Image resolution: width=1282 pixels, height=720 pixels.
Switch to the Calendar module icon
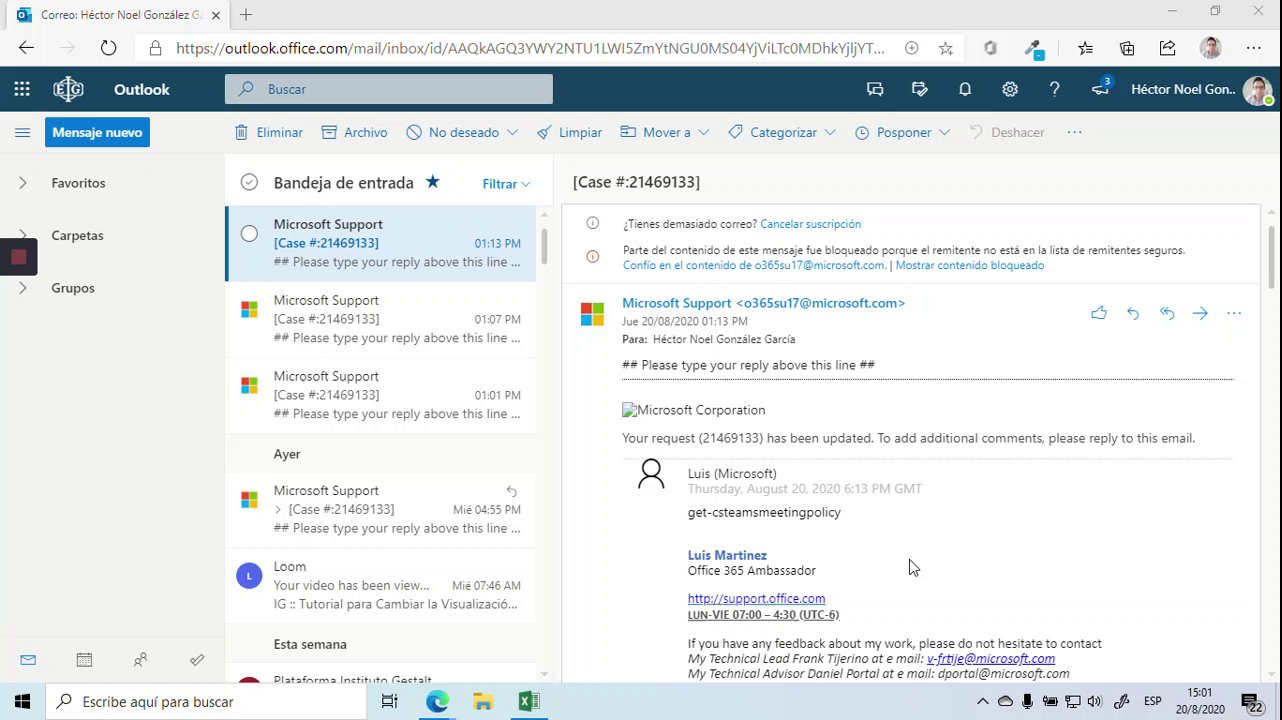click(x=84, y=660)
